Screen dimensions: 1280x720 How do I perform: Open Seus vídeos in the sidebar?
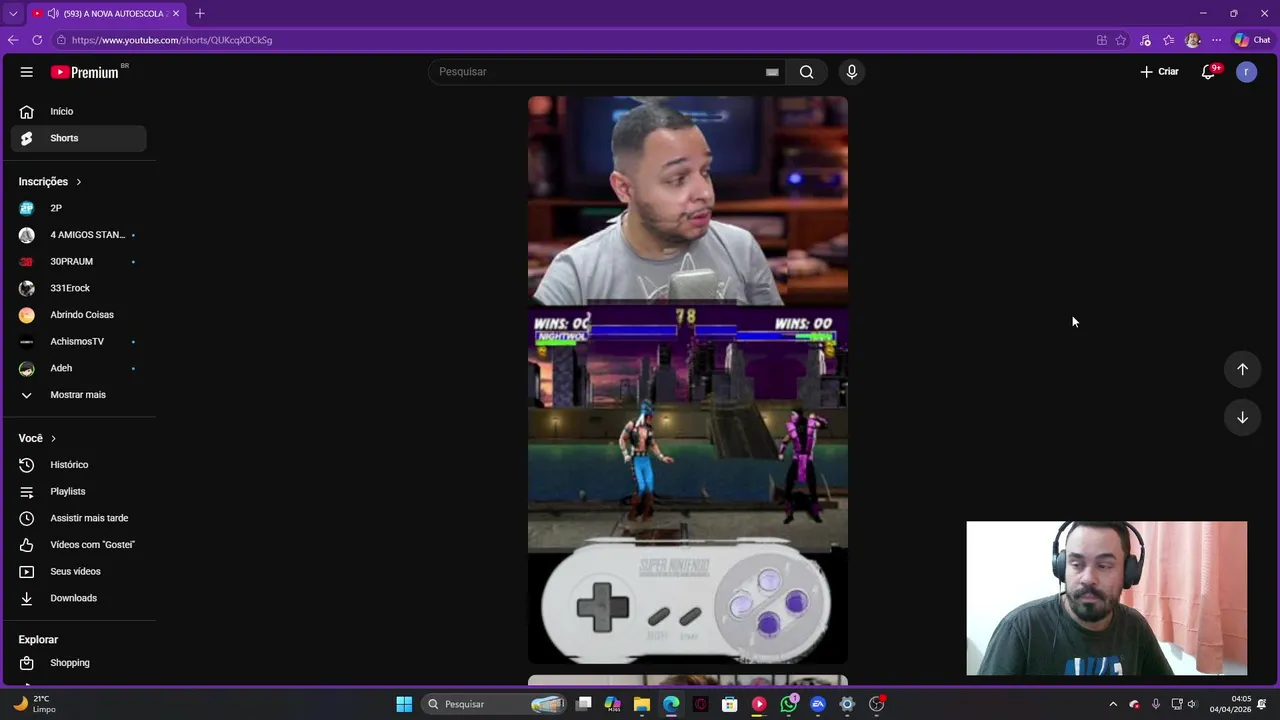click(x=78, y=571)
